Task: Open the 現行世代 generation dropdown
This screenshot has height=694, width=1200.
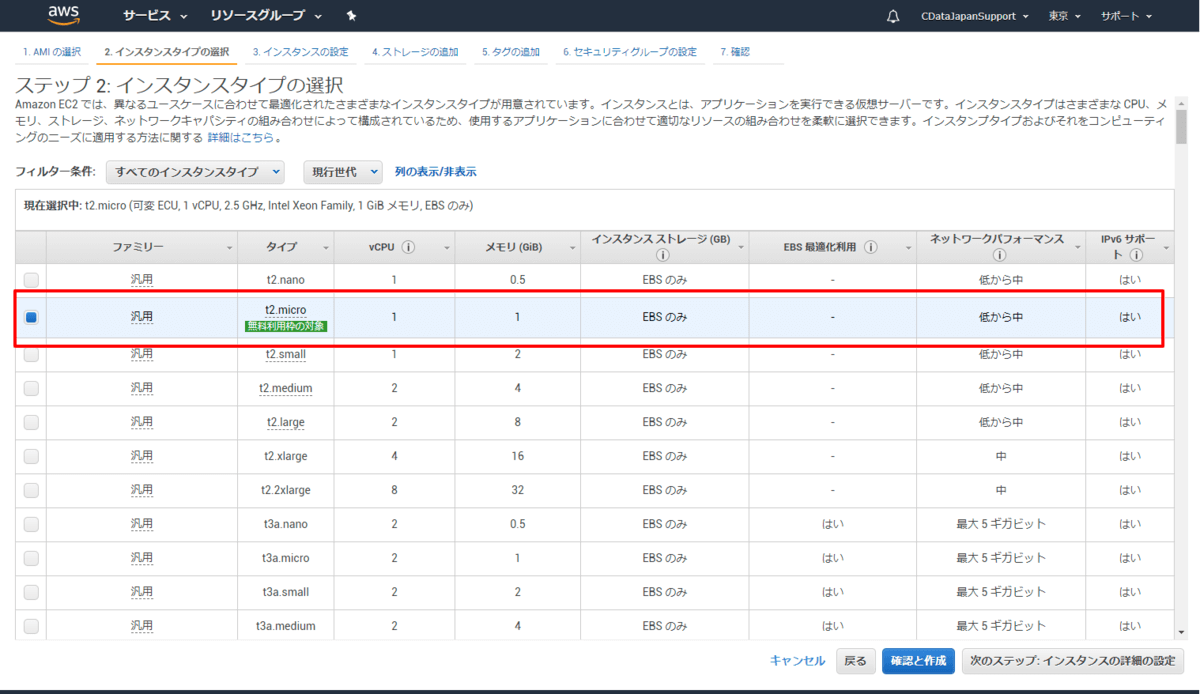Action: tap(343, 172)
